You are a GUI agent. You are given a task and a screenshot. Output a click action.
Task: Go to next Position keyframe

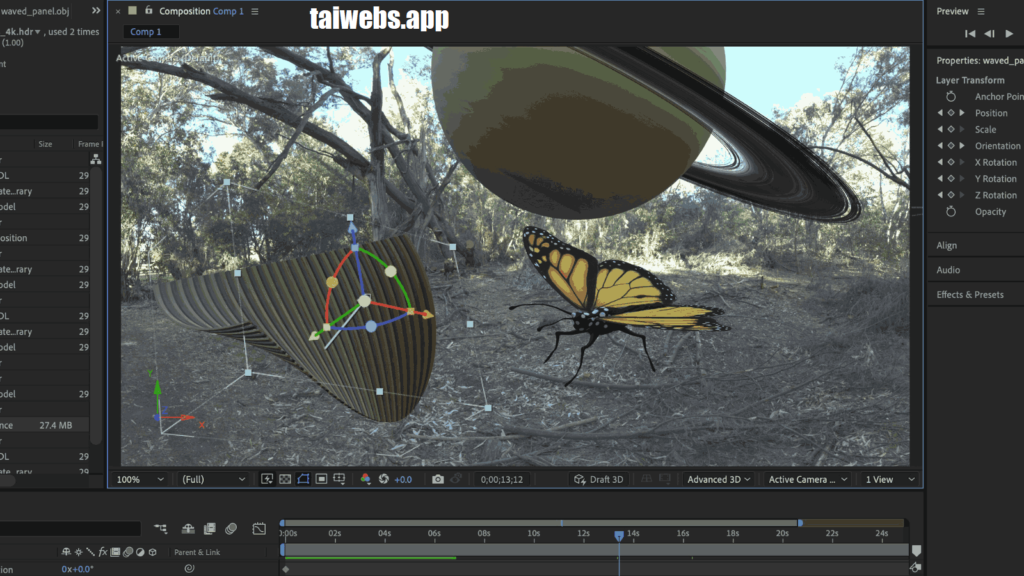[961, 113]
